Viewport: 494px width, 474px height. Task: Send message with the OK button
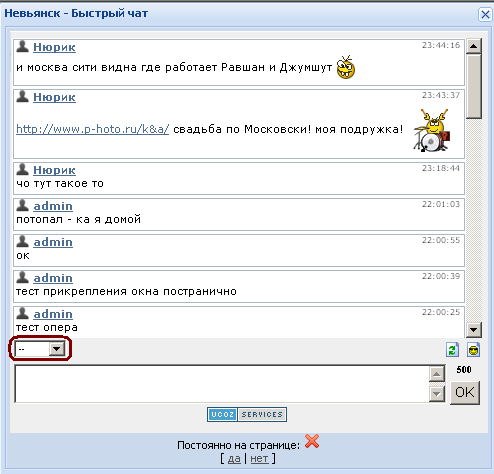pos(465,392)
